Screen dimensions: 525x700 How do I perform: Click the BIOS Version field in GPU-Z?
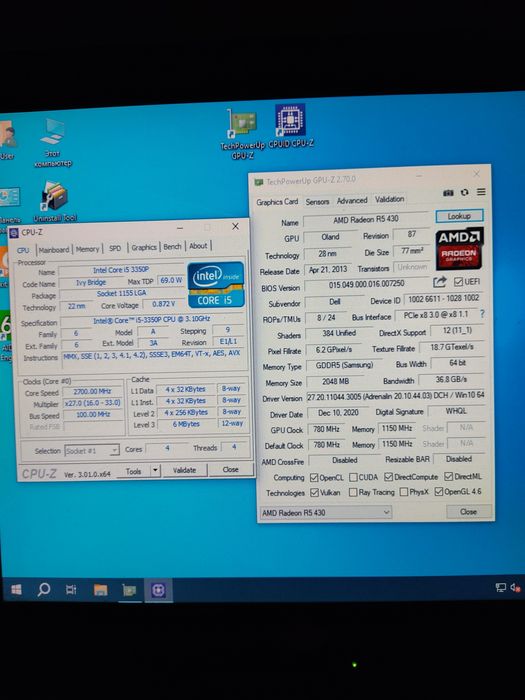(367, 284)
